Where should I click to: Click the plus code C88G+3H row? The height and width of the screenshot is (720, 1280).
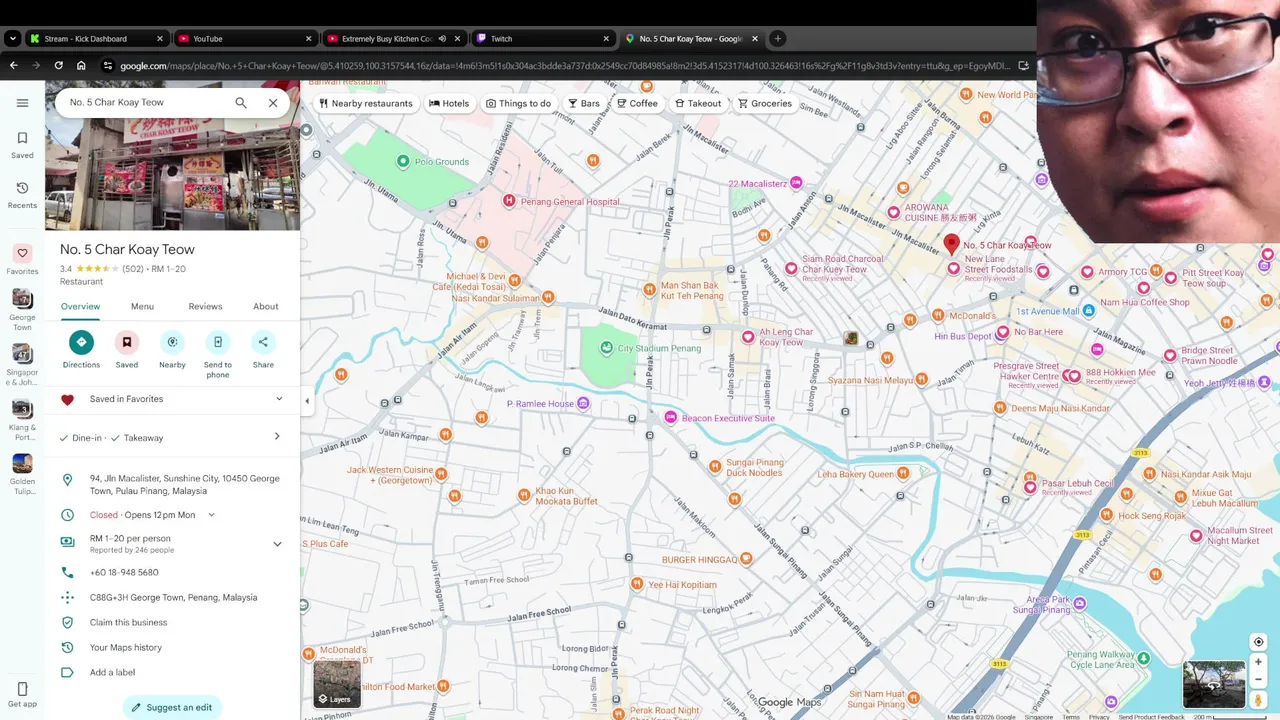pyautogui.click(x=172, y=598)
